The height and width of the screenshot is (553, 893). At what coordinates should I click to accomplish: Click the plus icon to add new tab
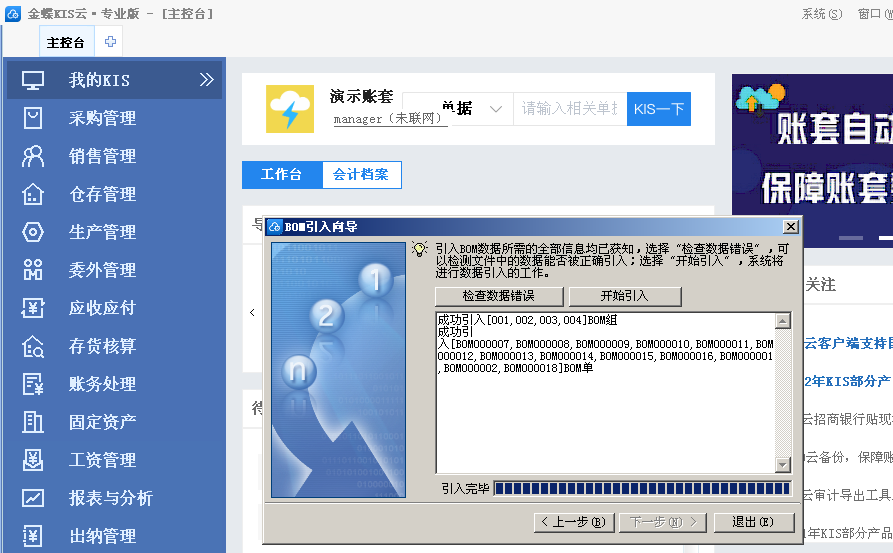pos(111,42)
